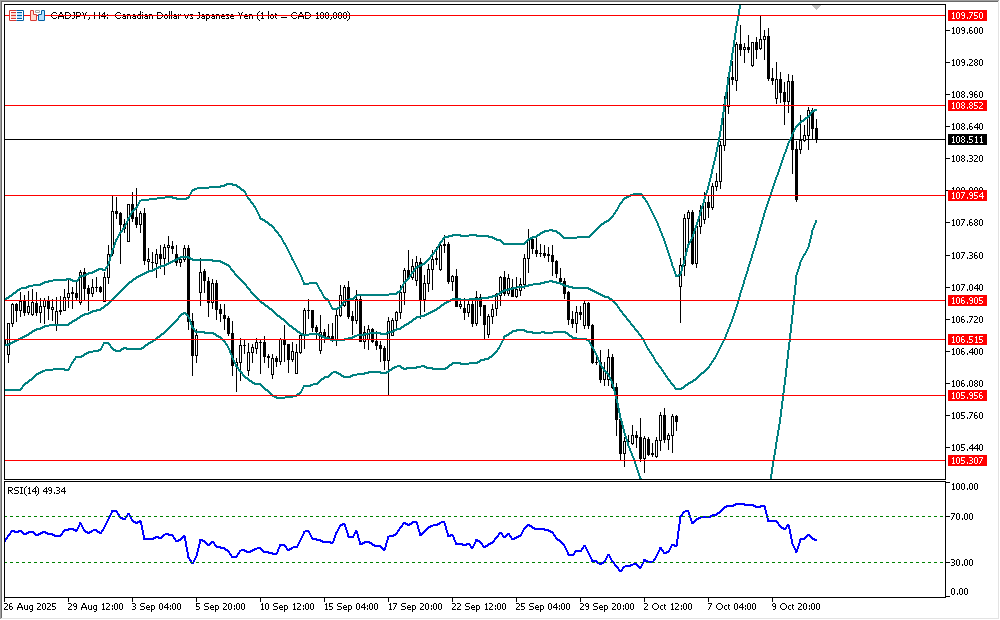Select the 108.852 resistance level label
The height and width of the screenshot is (620, 1000).
[965, 105]
